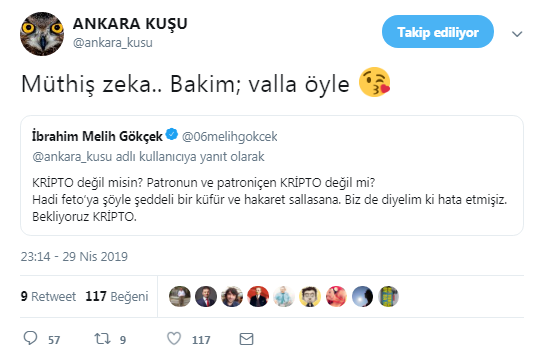Click the 23:14 - 29 Nis 2019 timestamp
Viewport: 533px width, 361px height.
tap(74, 256)
